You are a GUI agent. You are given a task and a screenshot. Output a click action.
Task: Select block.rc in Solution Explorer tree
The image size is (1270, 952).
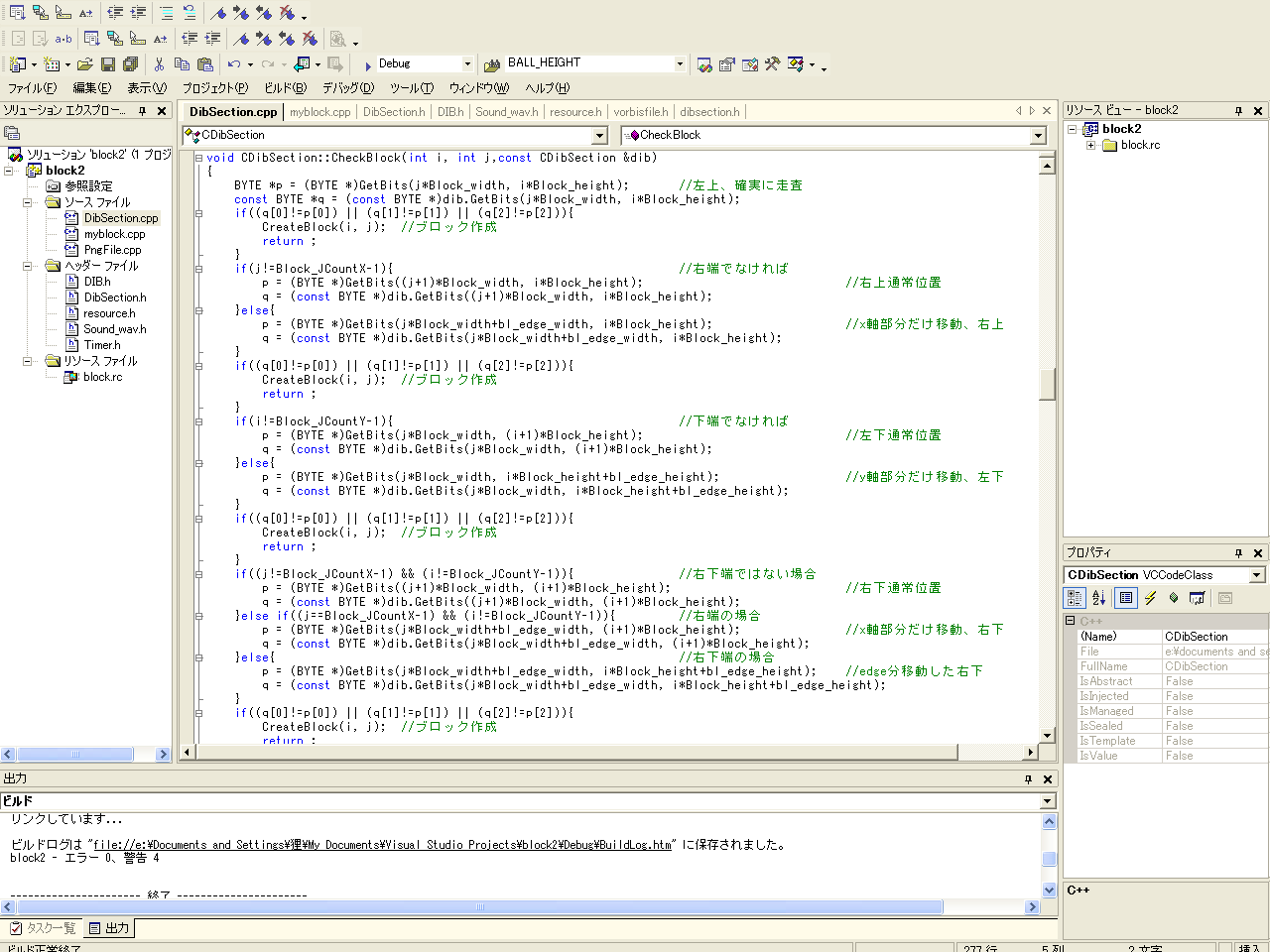pyautogui.click(x=103, y=377)
